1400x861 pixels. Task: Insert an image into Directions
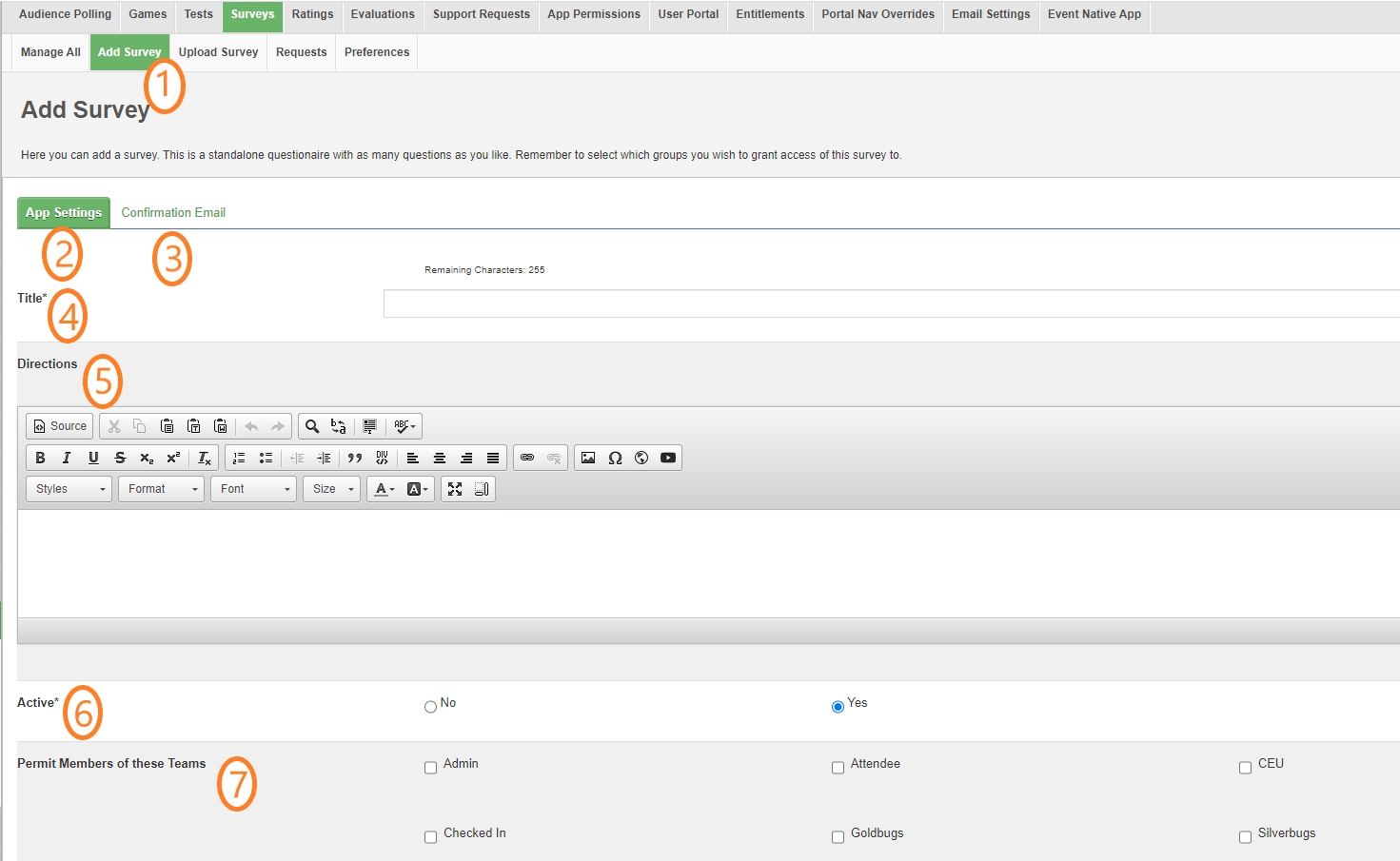point(588,458)
